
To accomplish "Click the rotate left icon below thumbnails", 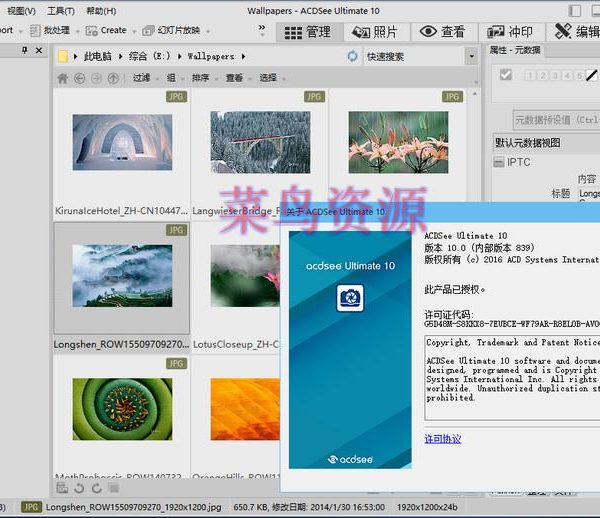I will click(x=79, y=488).
